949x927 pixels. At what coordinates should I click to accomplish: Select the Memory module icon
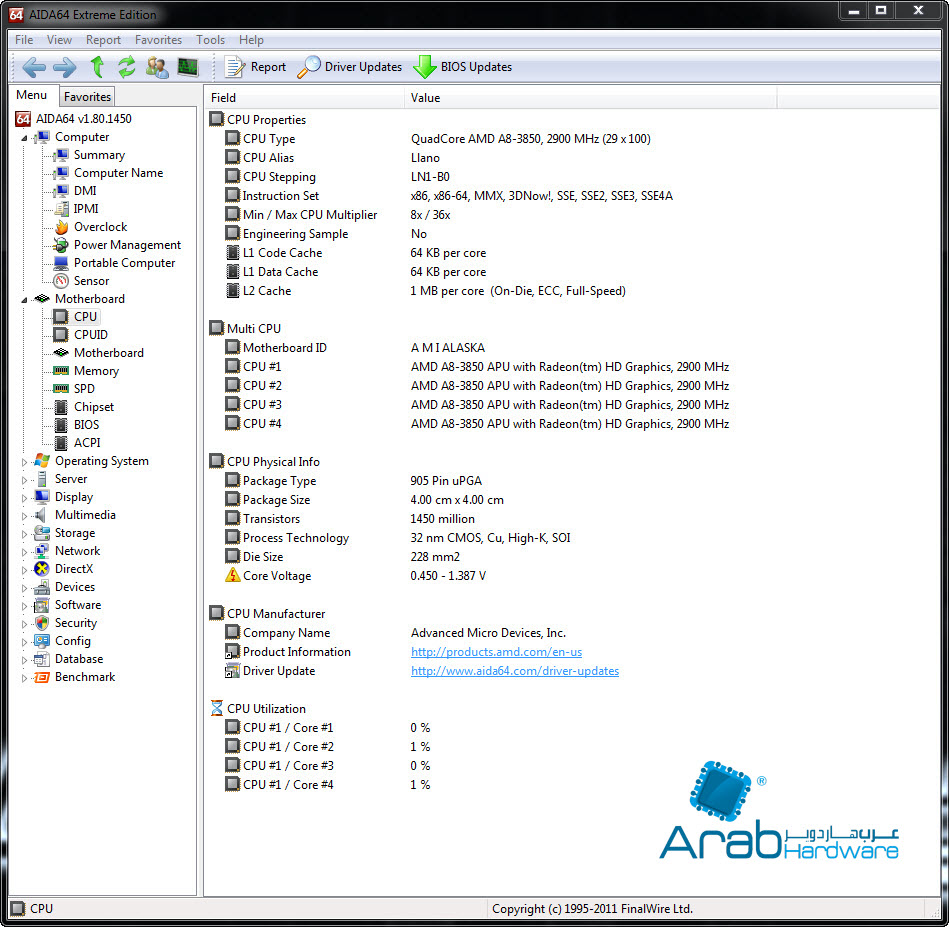point(61,371)
